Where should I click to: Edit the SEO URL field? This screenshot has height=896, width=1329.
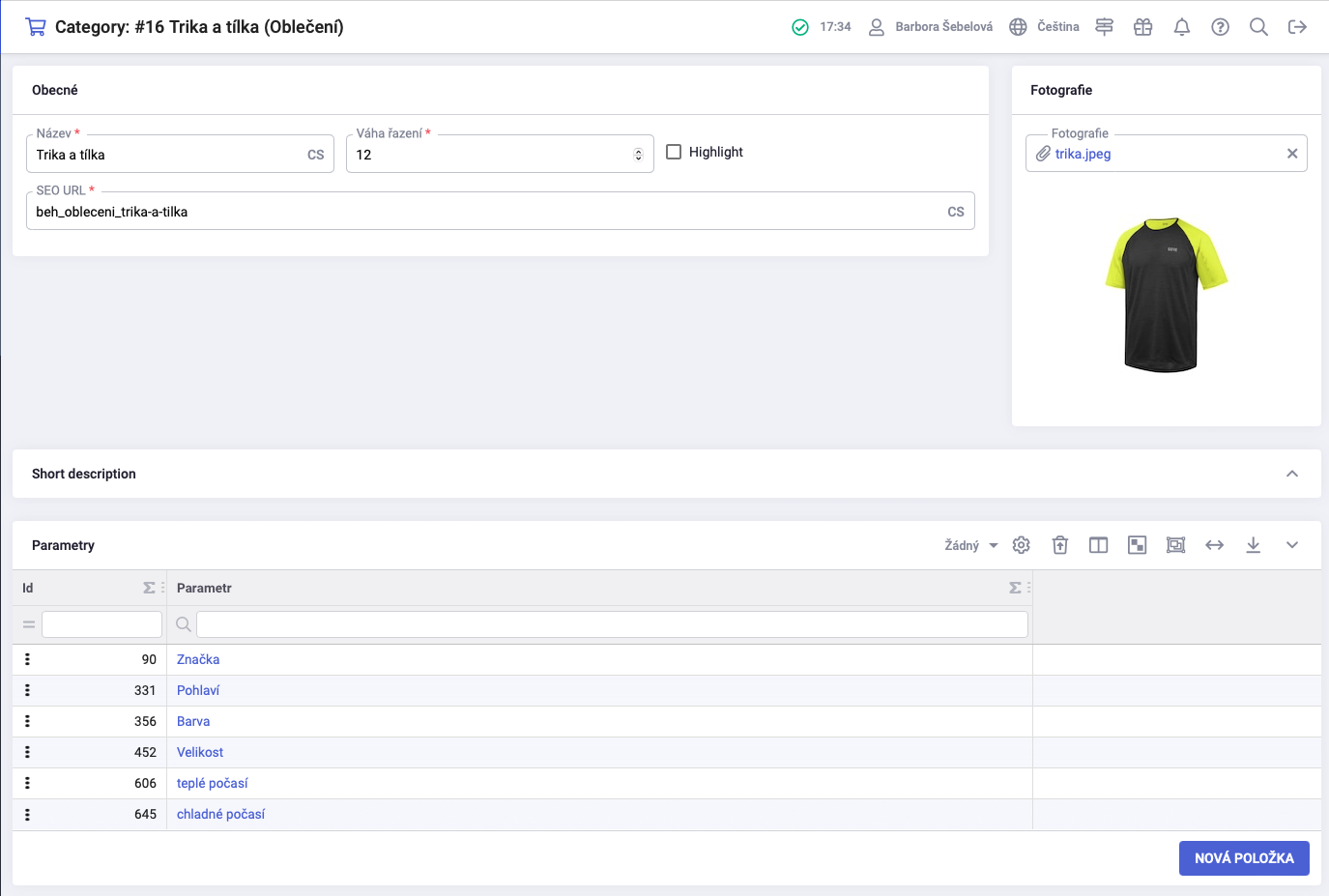[x=500, y=212]
